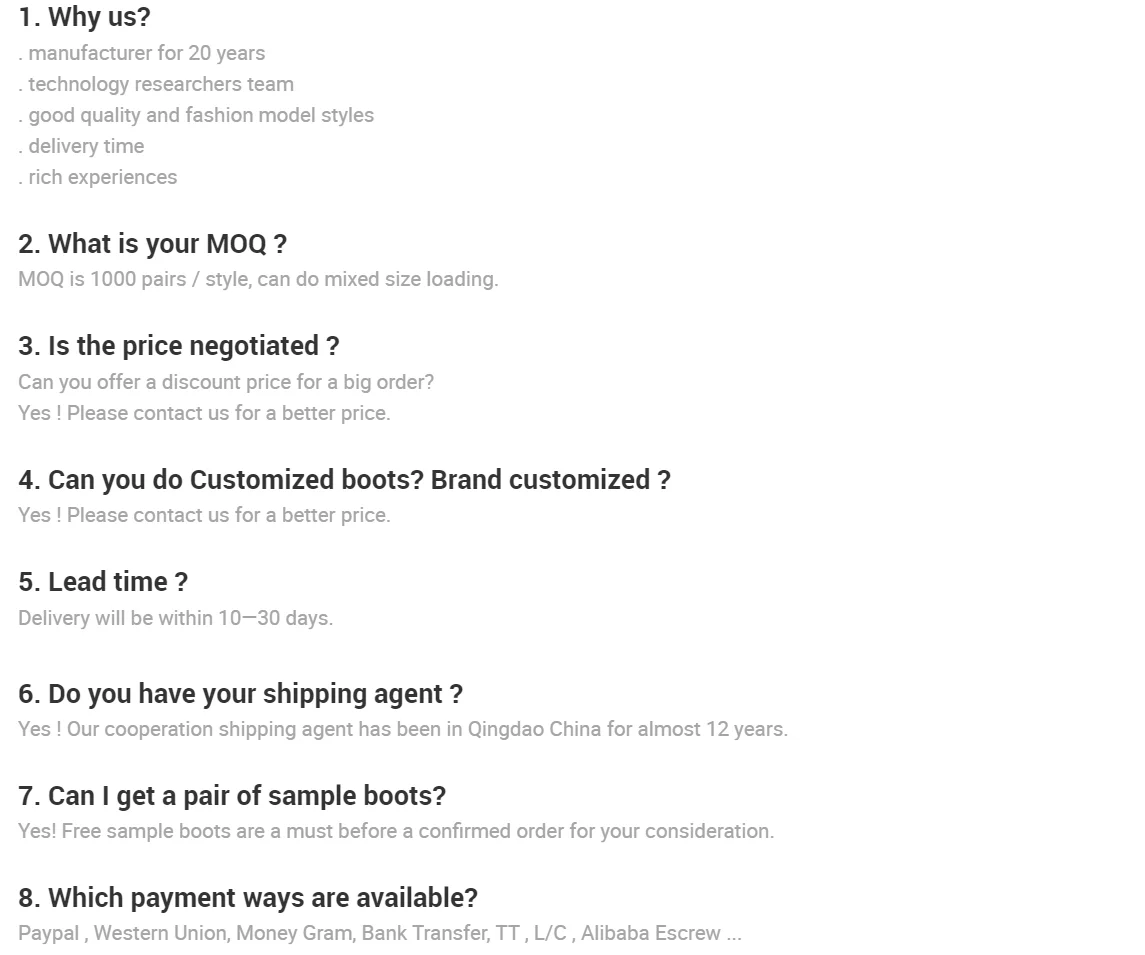Click the answer below the Customized boots question
Screen dimensions: 1145x955
pos(204,515)
